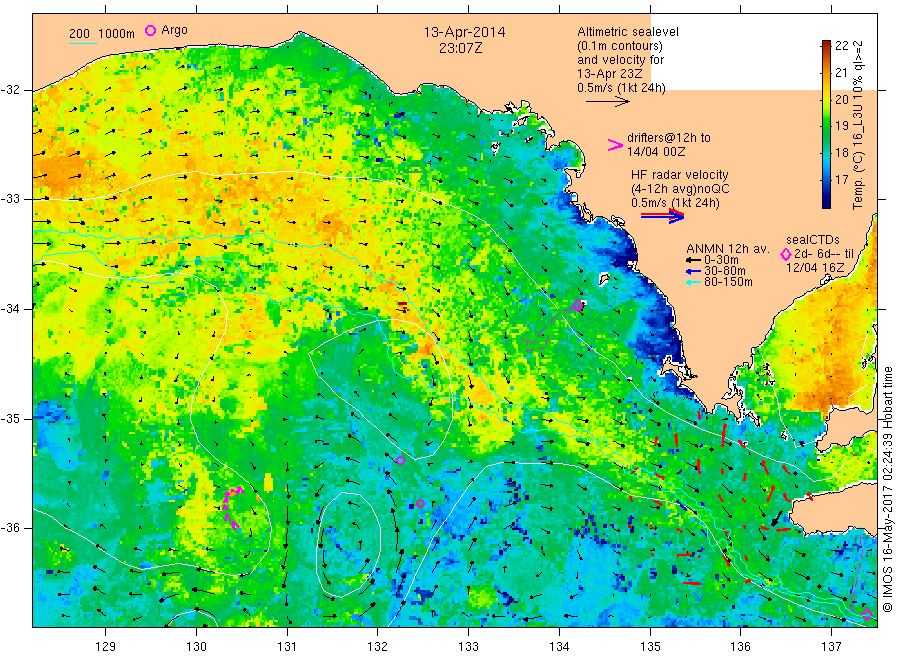The image size is (900, 660).
Task: Click the black arrow beside 0-30m
Action: [693, 260]
